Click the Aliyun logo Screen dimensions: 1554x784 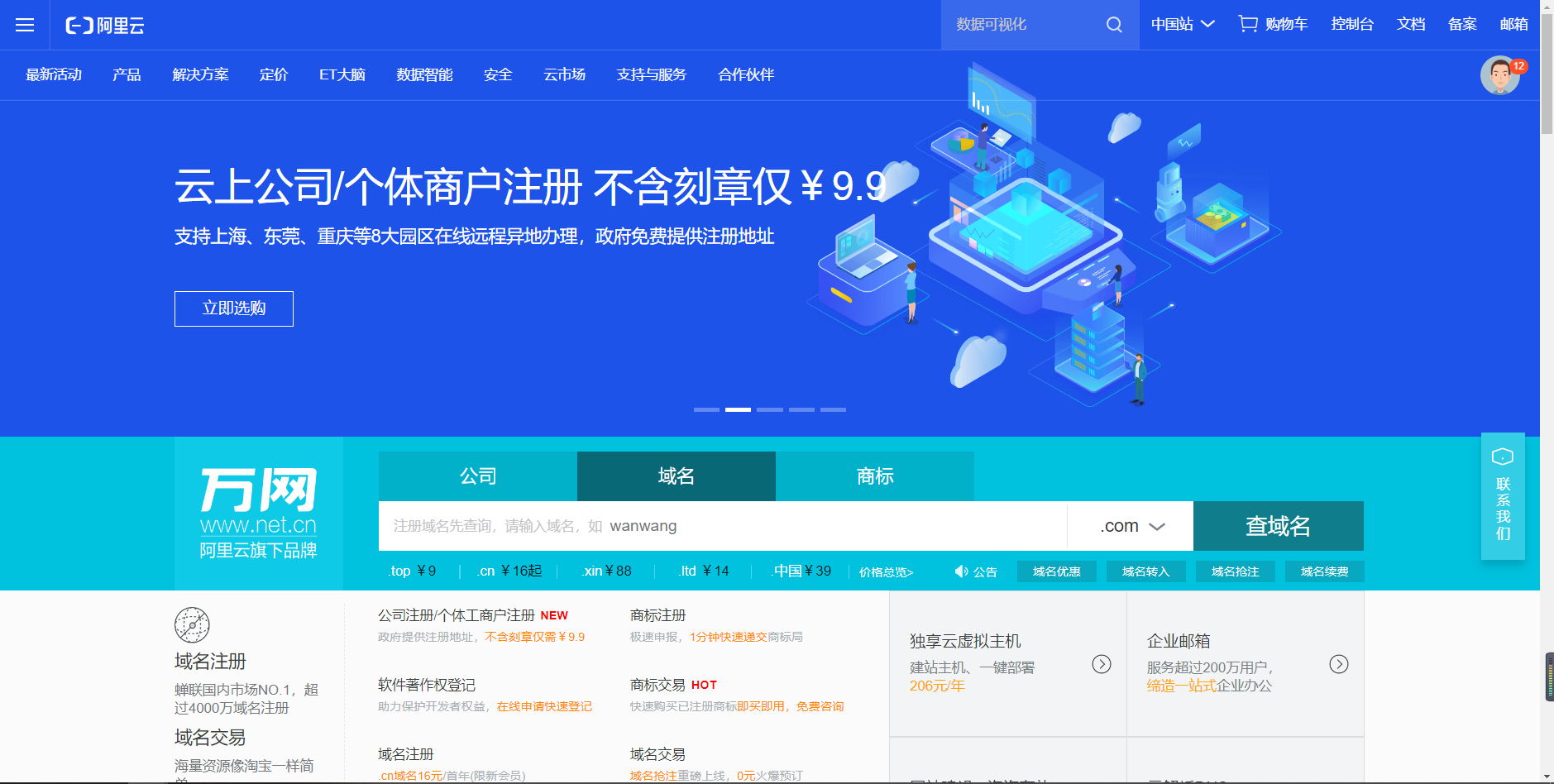(x=105, y=26)
